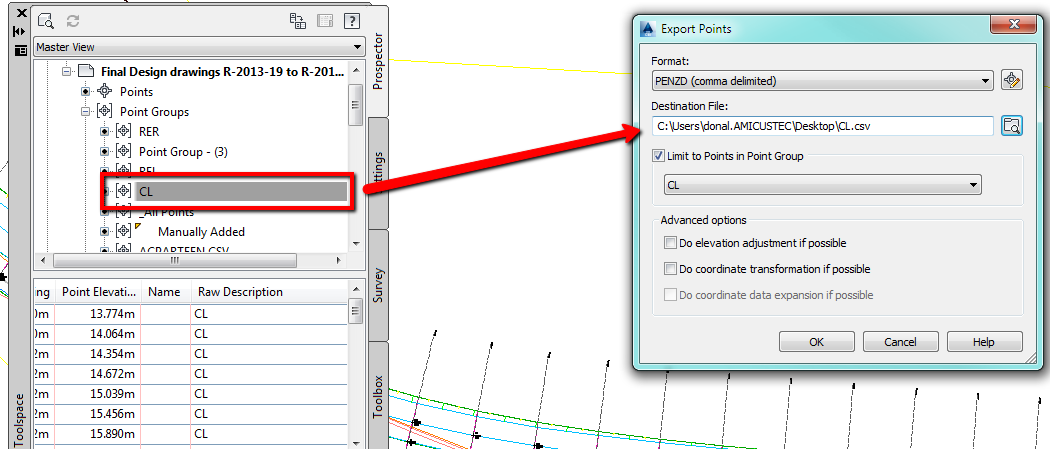This screenshot has height=449, width=1050.
Task: Open the Master View dropdown
Action: click(198, 48)
